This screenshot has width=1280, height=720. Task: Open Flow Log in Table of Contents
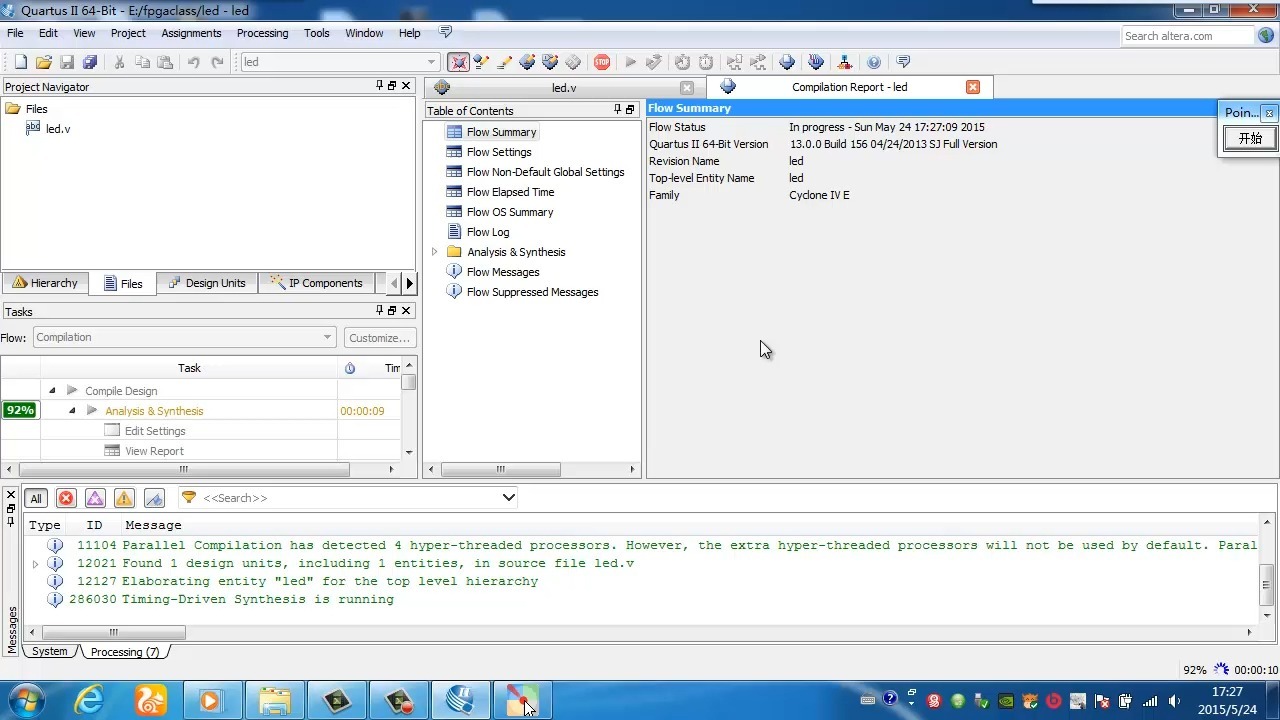click(488, 232)
